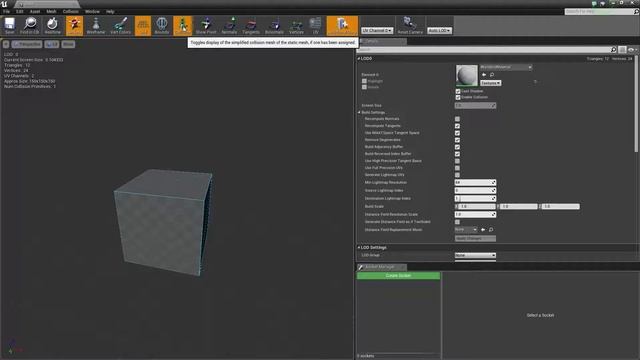This screenshot has width=640, height=360.
Task: Open the Window menu
Action: tap(92, 11)
